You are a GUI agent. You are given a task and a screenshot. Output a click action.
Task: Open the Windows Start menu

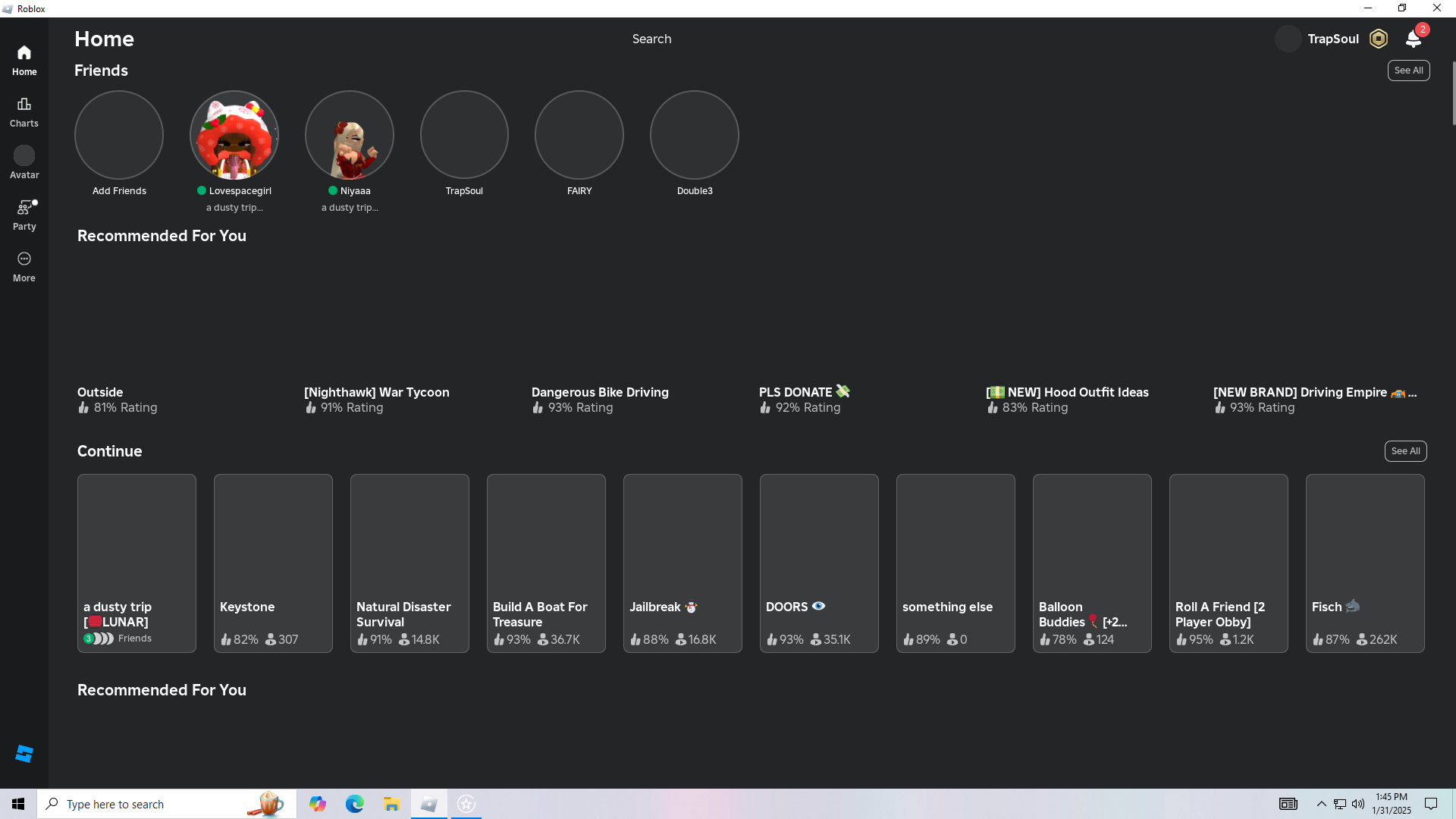(18, 804)
